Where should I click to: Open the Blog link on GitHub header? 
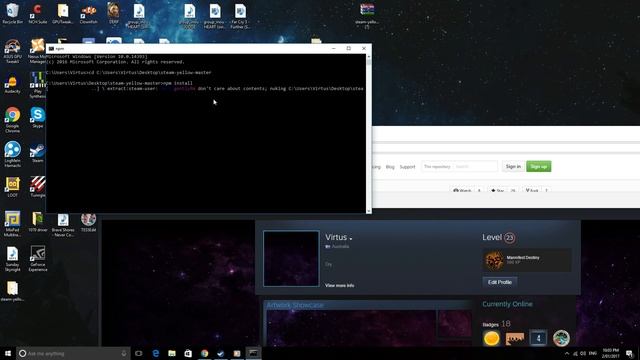click(390, 167)
